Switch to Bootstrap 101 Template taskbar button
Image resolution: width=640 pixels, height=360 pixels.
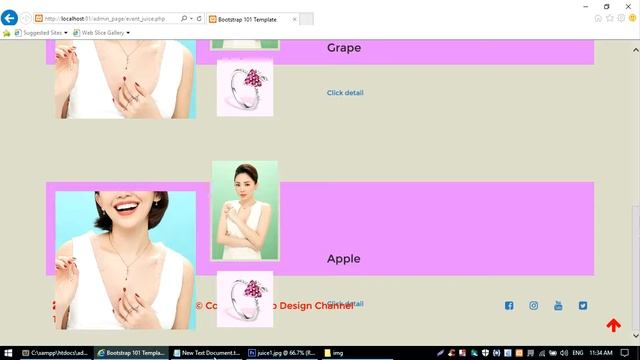(131, 353)
